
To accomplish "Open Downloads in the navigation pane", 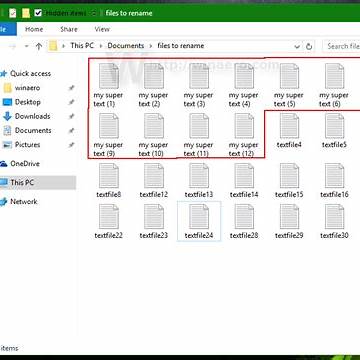I will click(32, 116).
